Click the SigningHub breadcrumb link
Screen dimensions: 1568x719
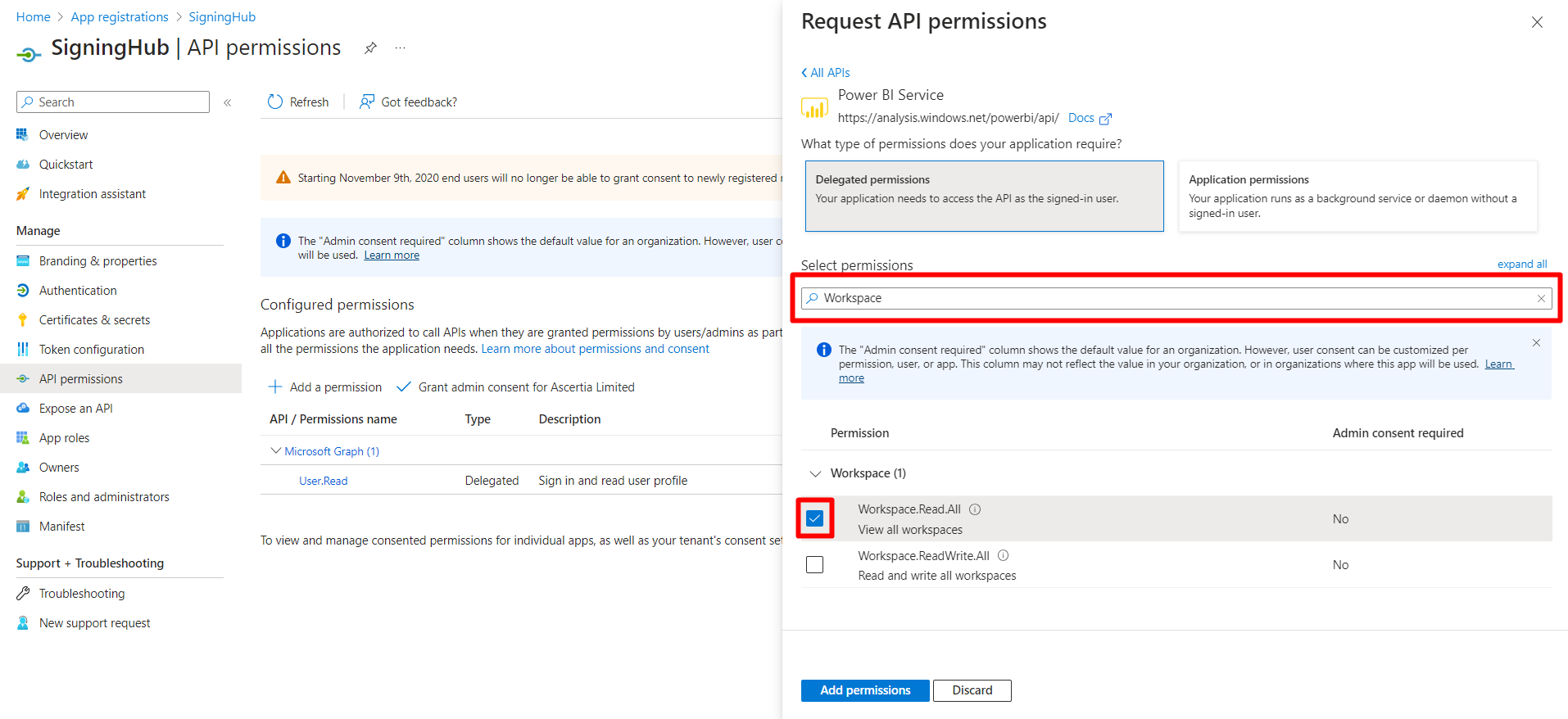click(x=222, y=16)
